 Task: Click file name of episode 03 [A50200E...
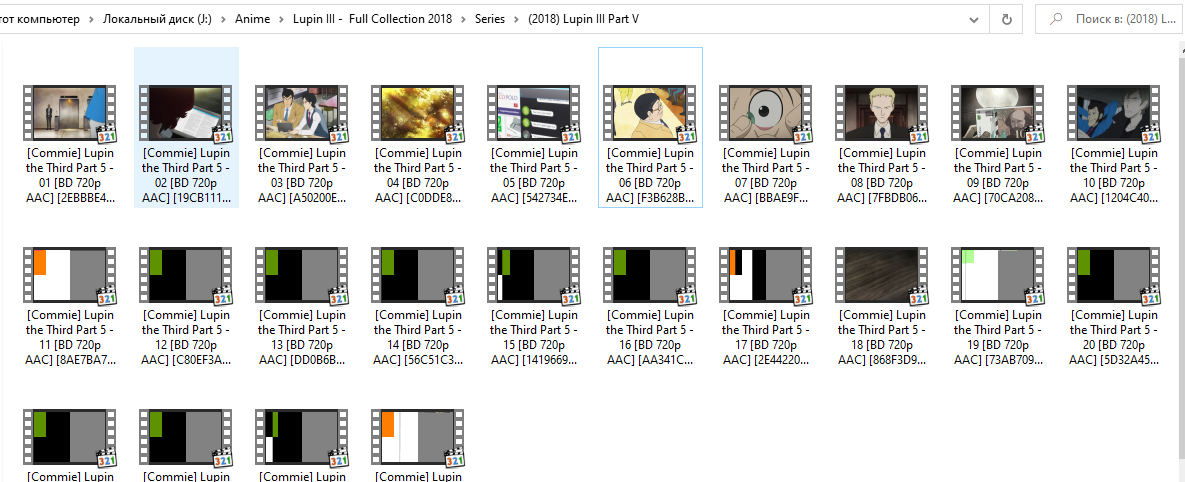click(x=302, y=175)
